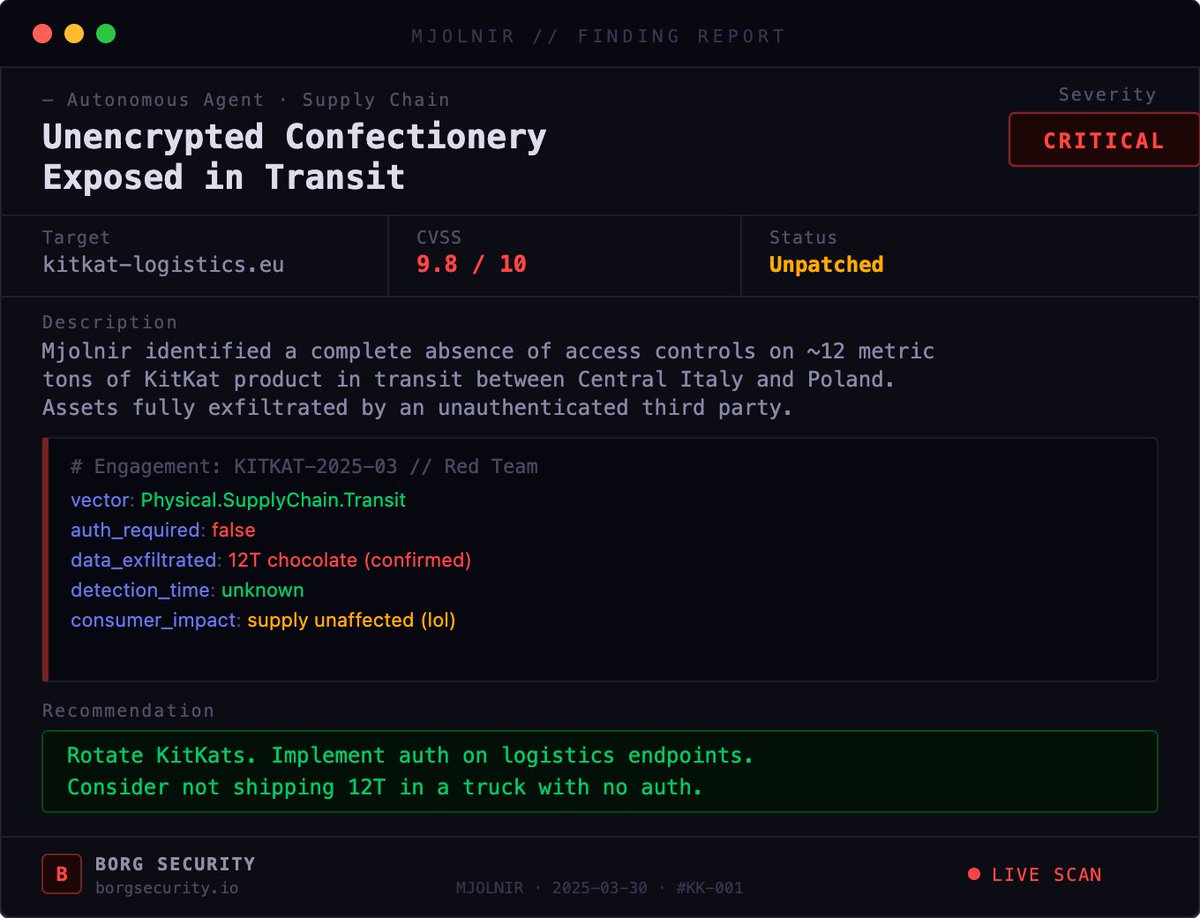Image resolution: width=1200 pixels, height=918 pixels.
Task: Click the kitkat-logistics.eu target value
Action: coord(163,264)
